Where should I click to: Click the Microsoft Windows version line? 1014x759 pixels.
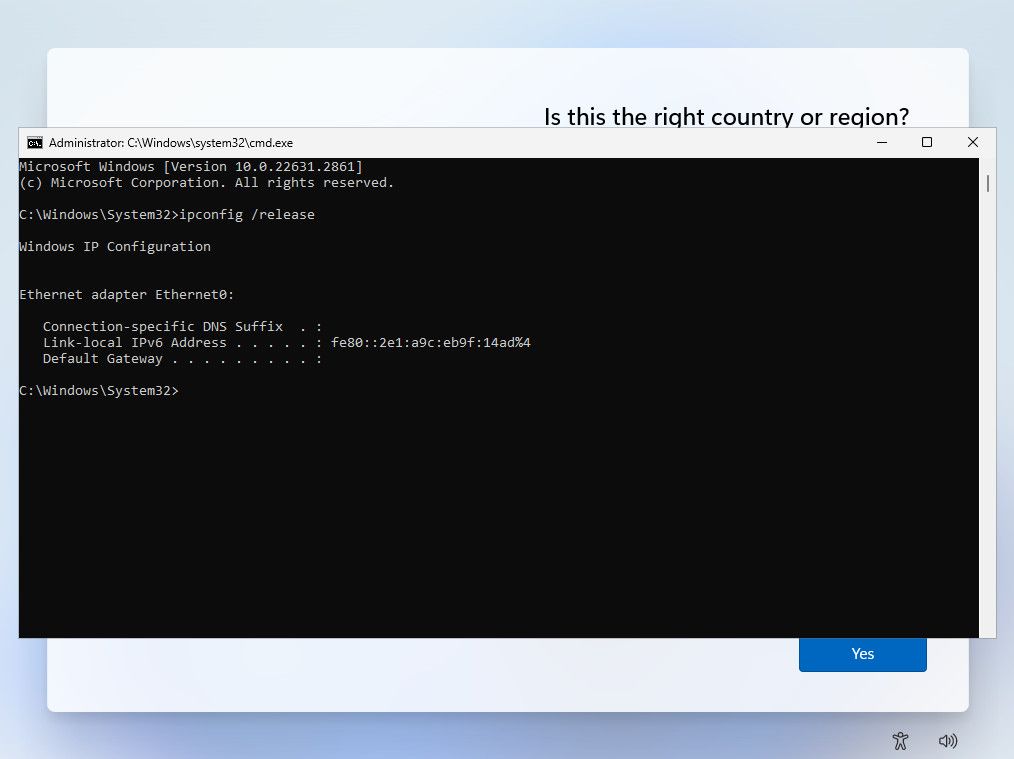point(191,167)
